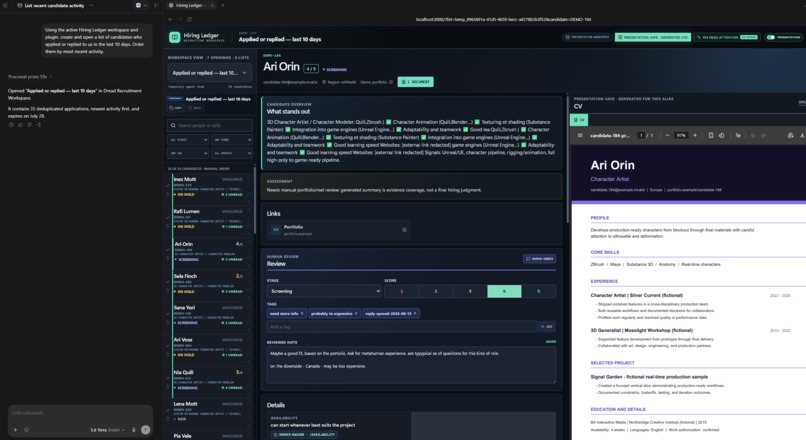Image resolution: width=806 pixels, height=440 pixels.
Task: Click the PDF zoom percentage field
Action: coord(681,135)
